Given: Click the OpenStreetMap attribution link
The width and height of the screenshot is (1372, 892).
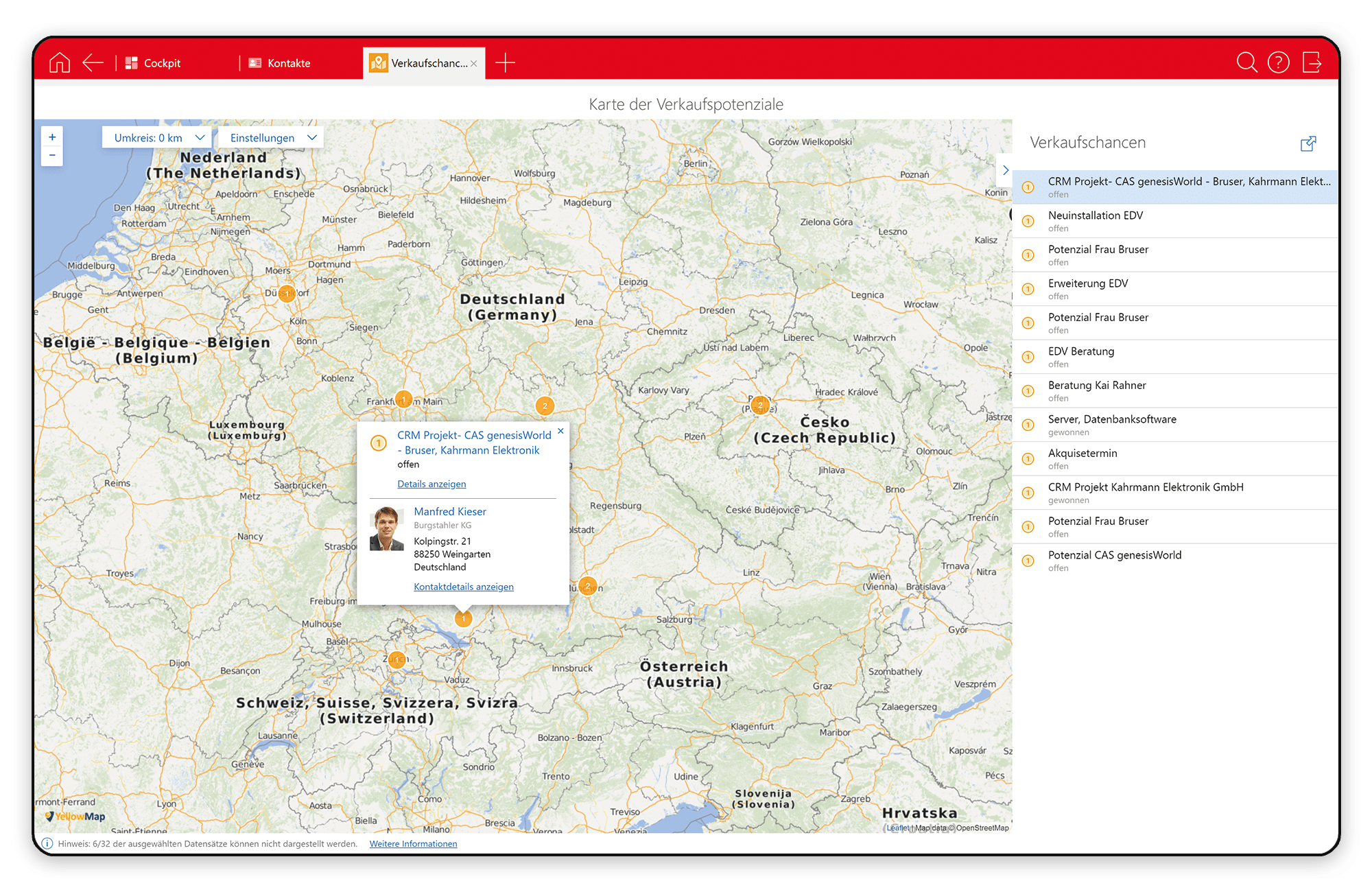Looking at the screenshot, I should coord(982,828).
